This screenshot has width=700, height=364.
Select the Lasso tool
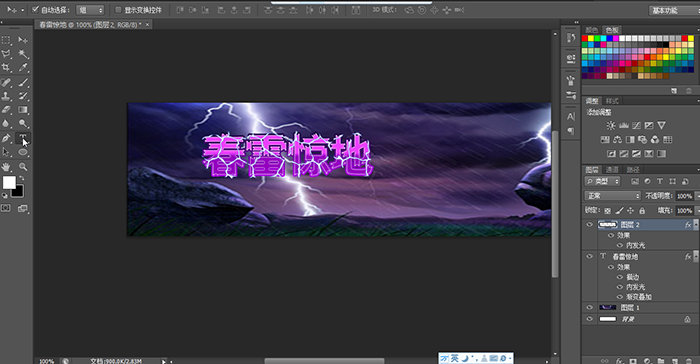coord(6,54)
